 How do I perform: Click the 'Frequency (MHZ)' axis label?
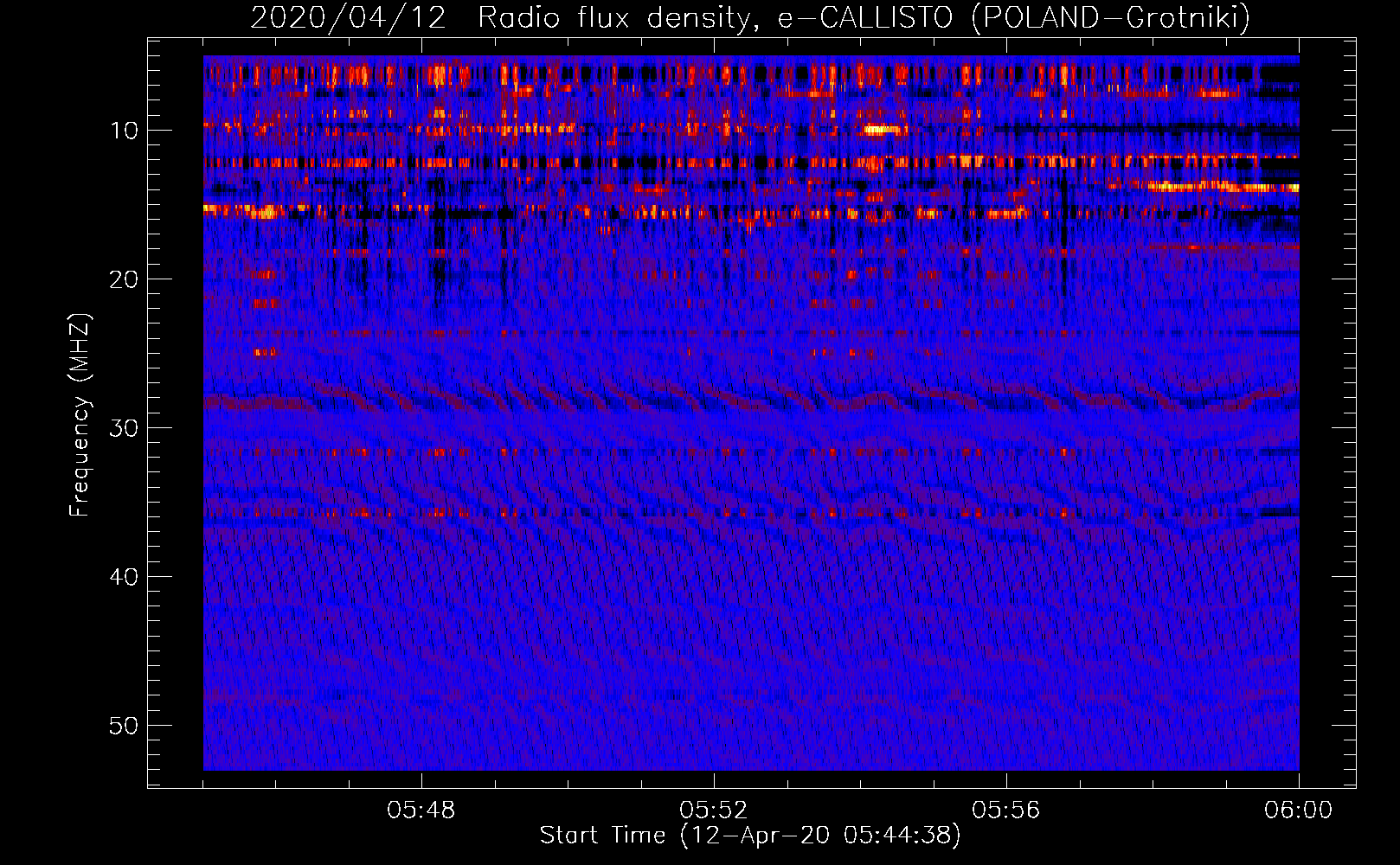tap(80, 415)
